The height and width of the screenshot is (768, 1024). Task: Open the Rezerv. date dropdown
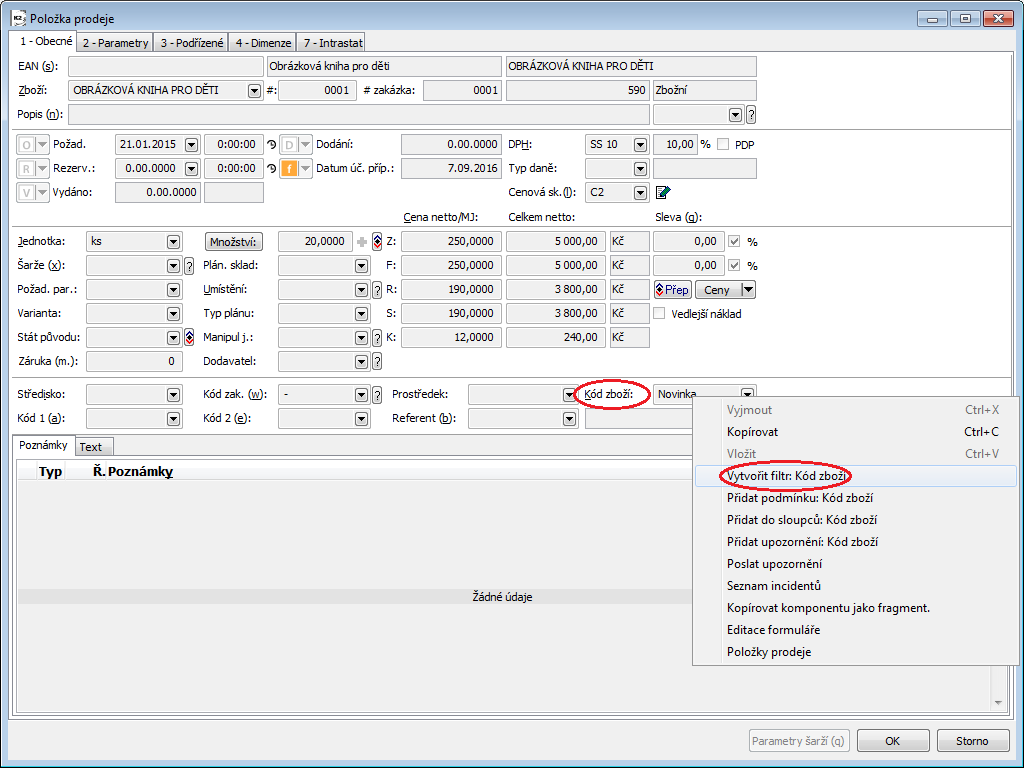pos(191,168)
